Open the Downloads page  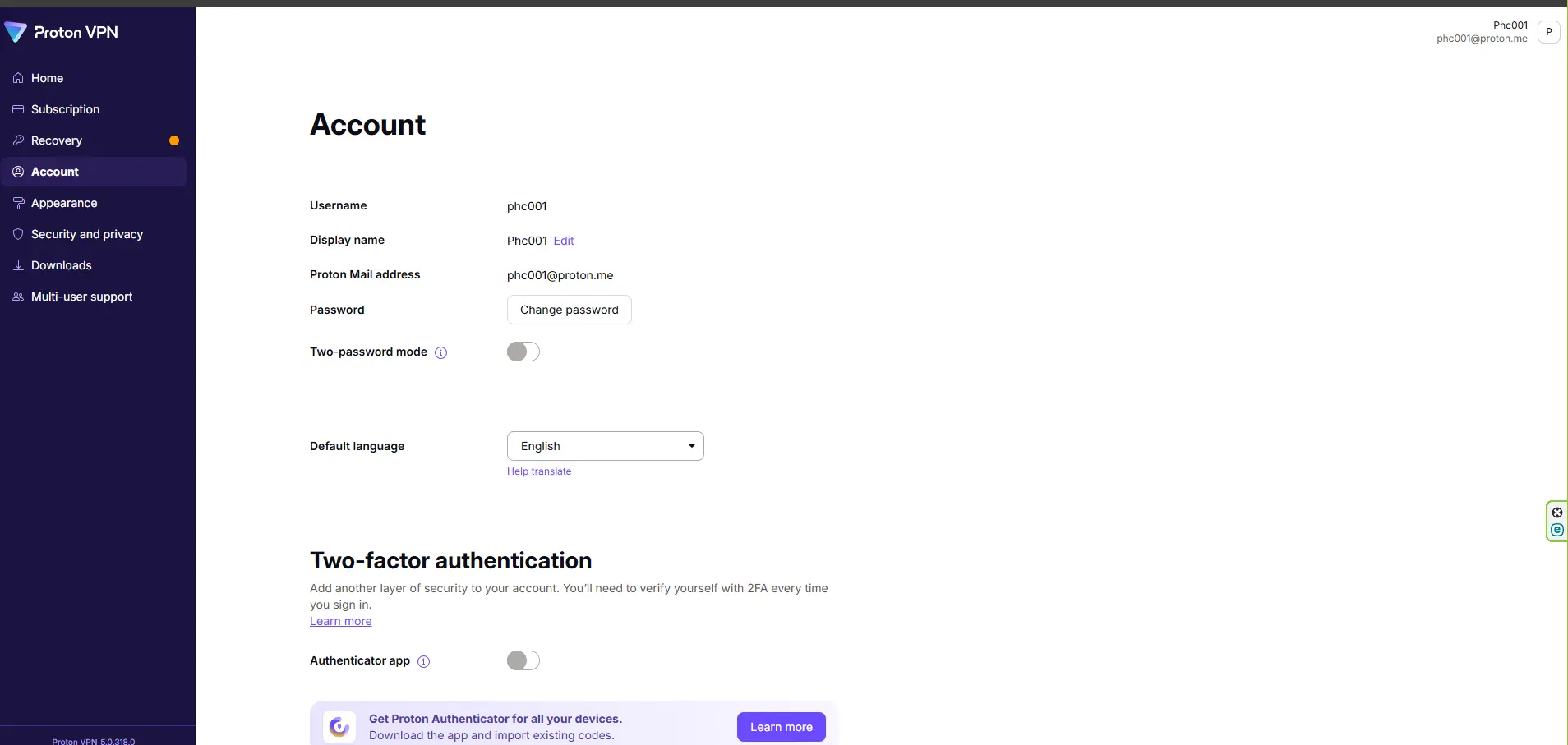[94, 265]
